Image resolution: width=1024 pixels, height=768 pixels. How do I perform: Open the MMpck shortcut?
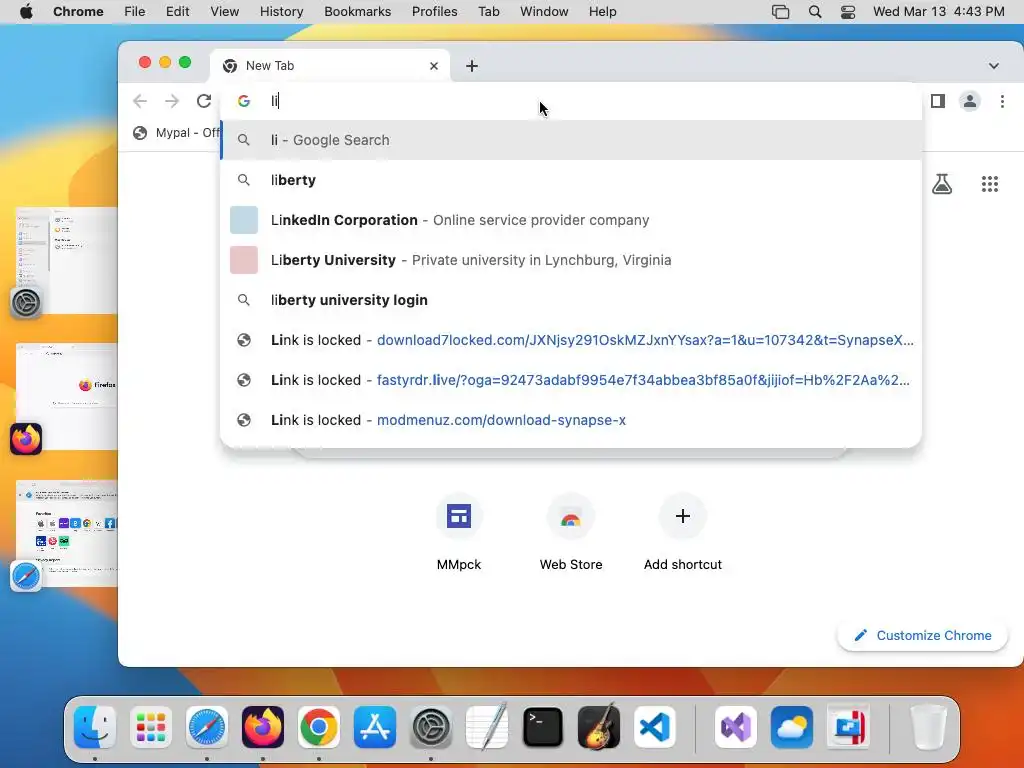pos(459,534)
